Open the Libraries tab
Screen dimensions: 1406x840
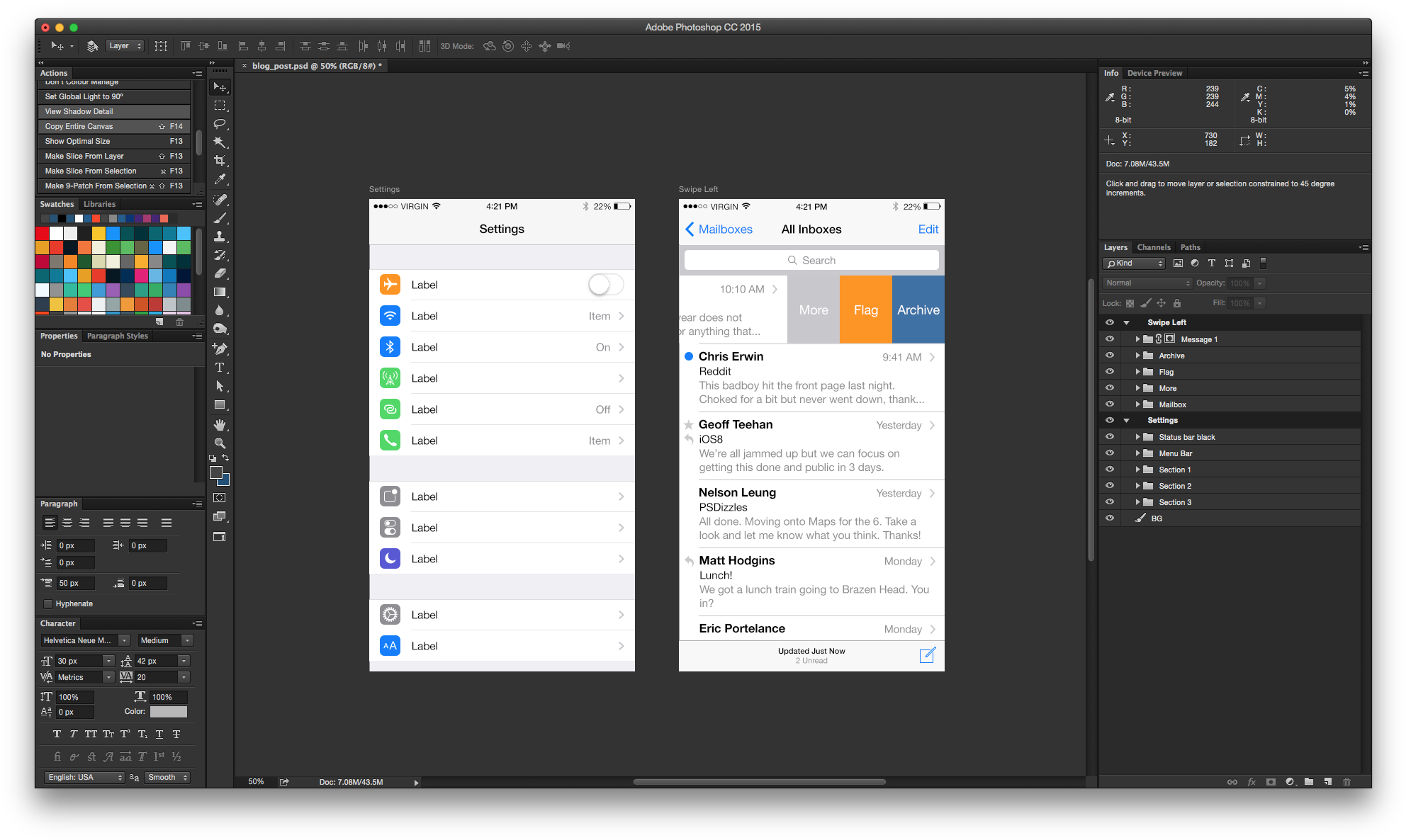pos(99,204)
